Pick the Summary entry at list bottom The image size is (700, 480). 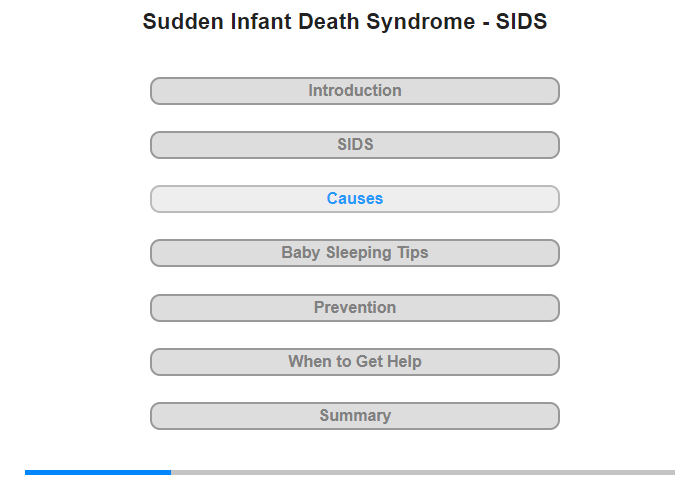[x=354, y=416]
